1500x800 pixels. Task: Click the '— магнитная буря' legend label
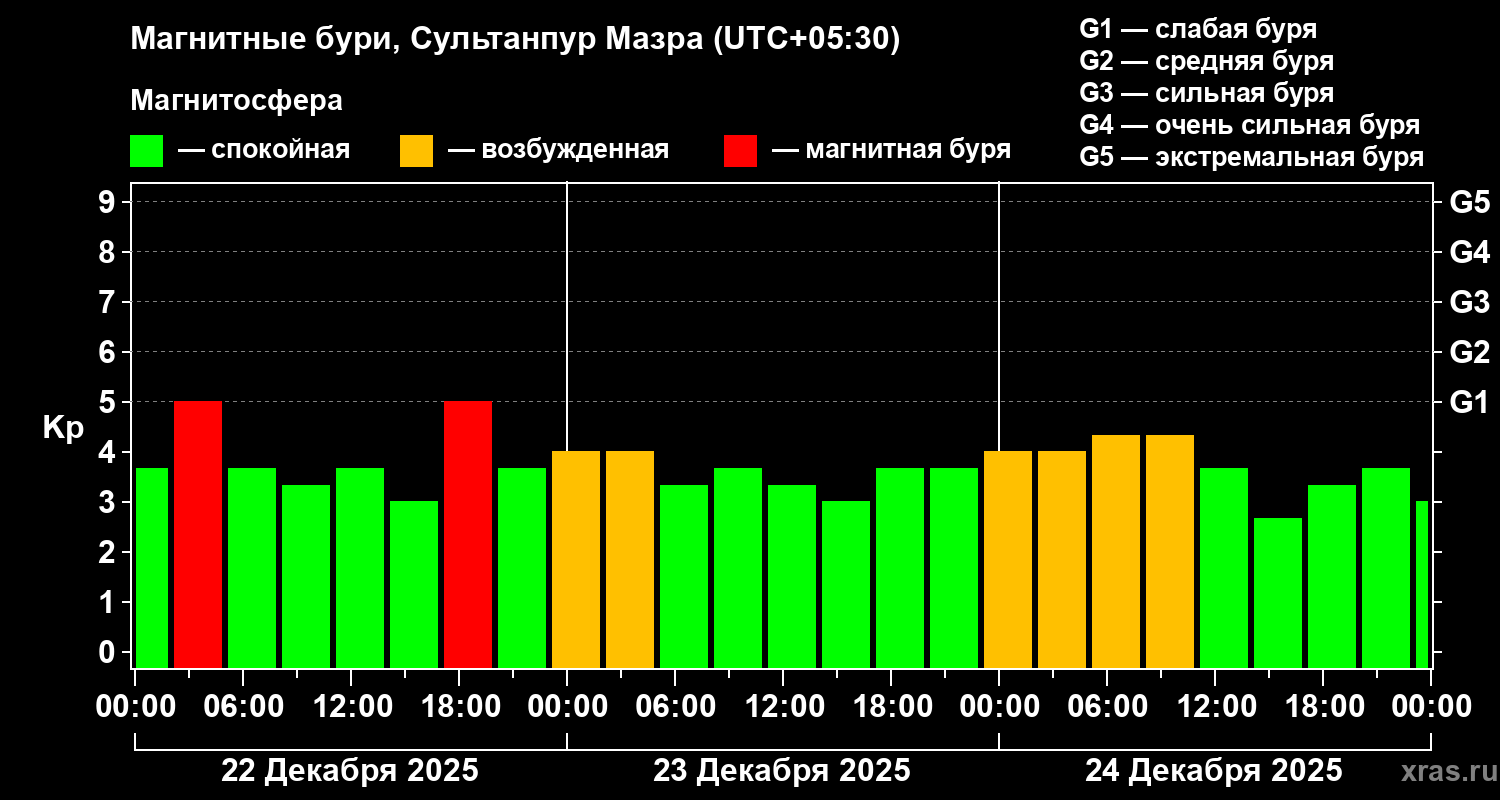tap(892, 150)
